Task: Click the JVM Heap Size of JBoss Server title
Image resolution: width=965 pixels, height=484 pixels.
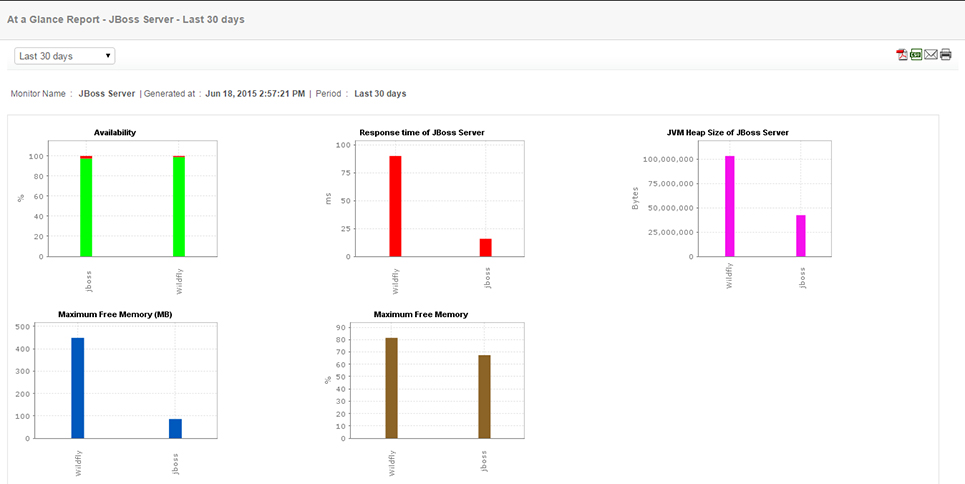Action: [x=727, y=132]
